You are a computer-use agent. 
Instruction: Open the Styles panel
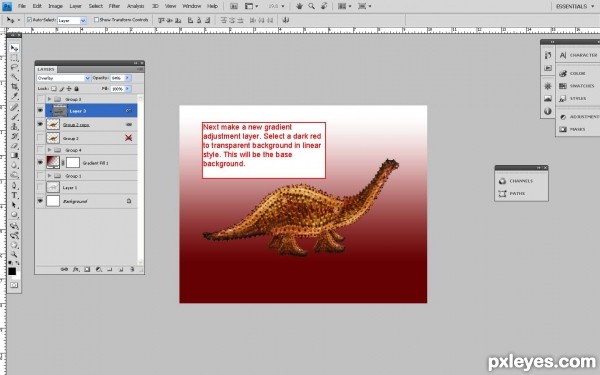tap(573, 99)
